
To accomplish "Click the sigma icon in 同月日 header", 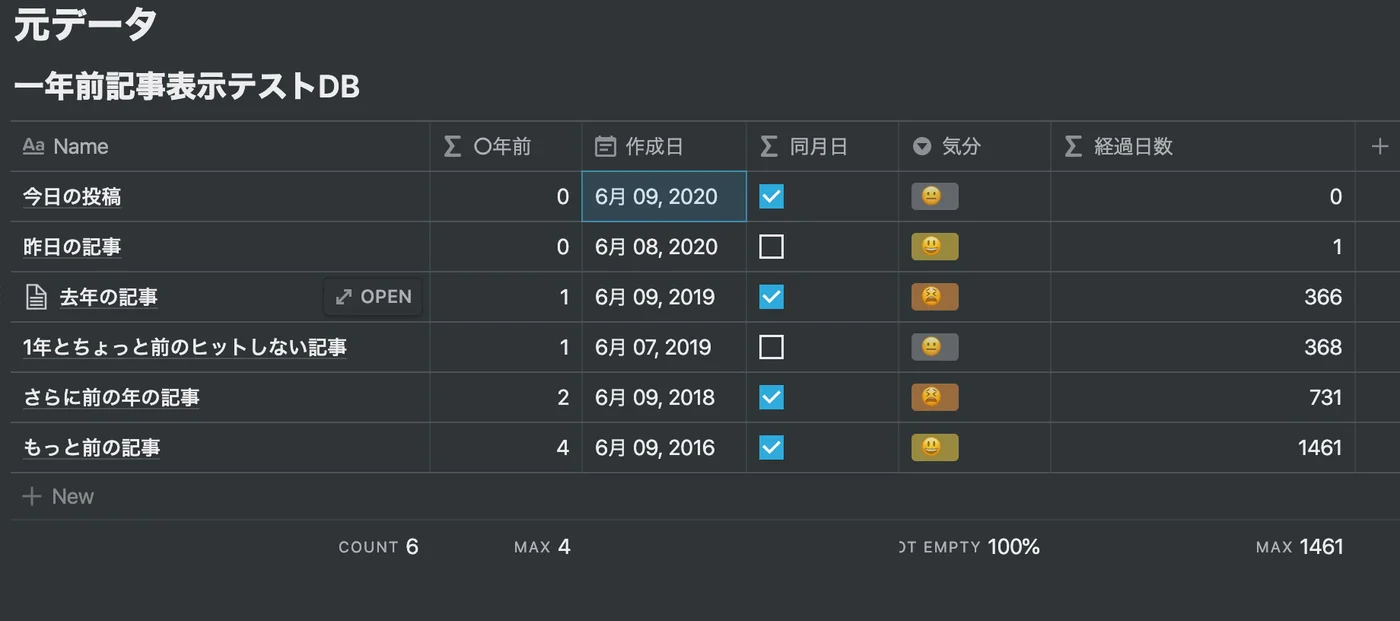I will [x=769, y=147].
